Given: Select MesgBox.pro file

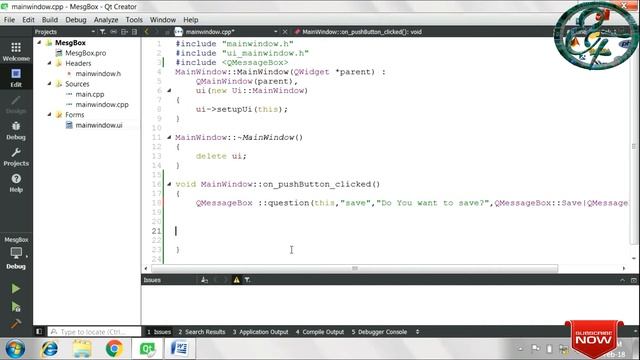Looking at the screenshot, I should pos(86,53).
